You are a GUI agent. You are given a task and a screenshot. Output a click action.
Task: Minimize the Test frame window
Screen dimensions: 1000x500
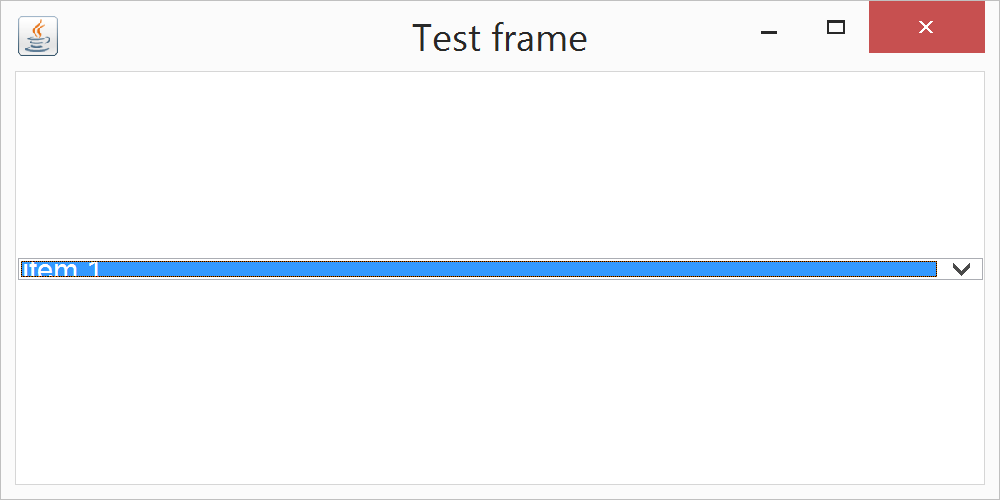tap(769, 29)
